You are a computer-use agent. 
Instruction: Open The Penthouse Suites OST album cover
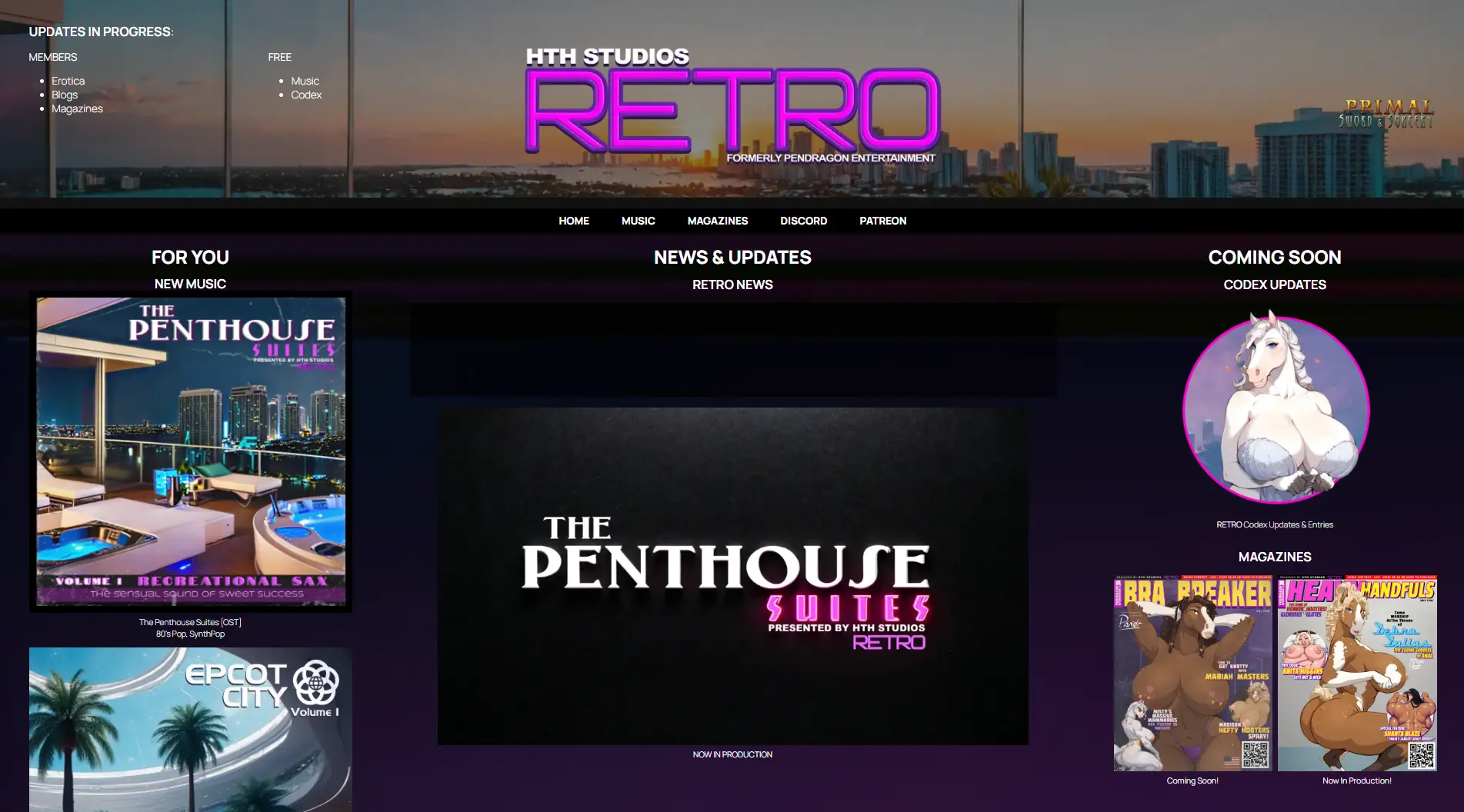pos(190,454)
